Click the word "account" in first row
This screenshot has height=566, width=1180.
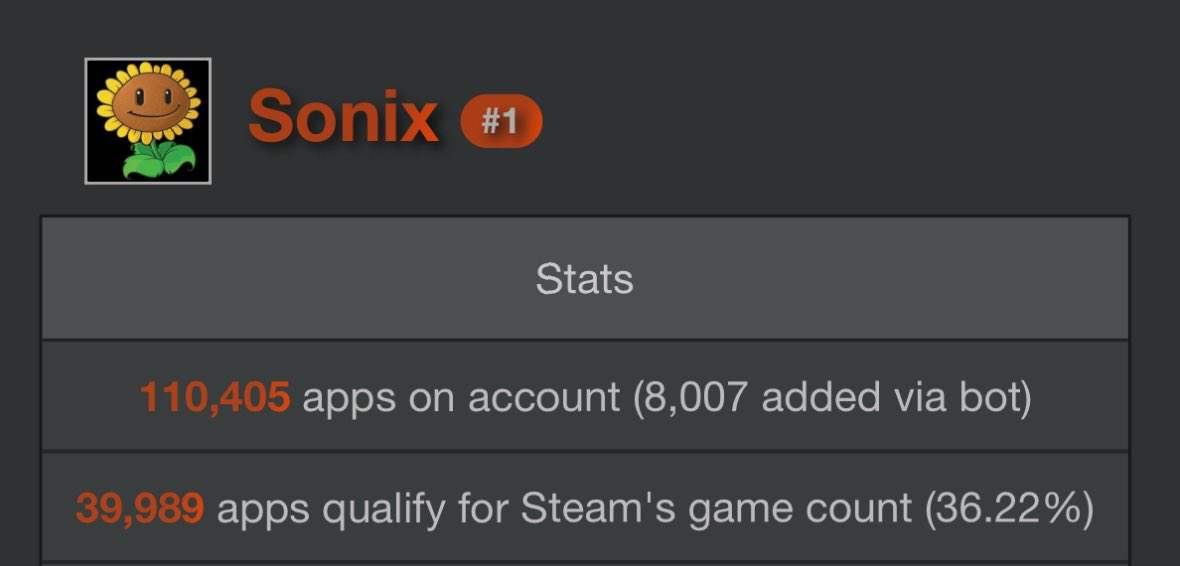coord(544,398)
